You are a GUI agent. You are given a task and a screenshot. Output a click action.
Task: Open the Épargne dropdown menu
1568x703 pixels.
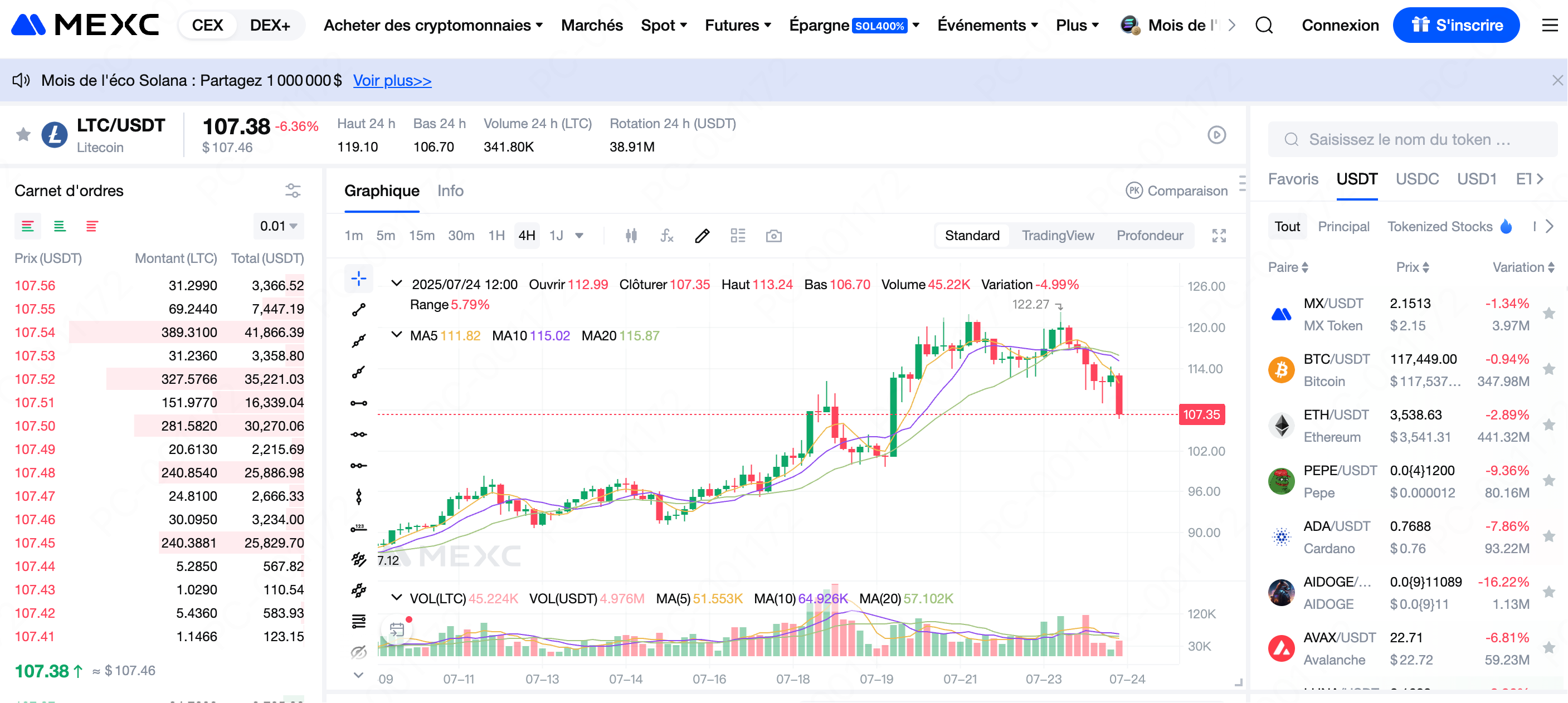[x=854, y=25]
